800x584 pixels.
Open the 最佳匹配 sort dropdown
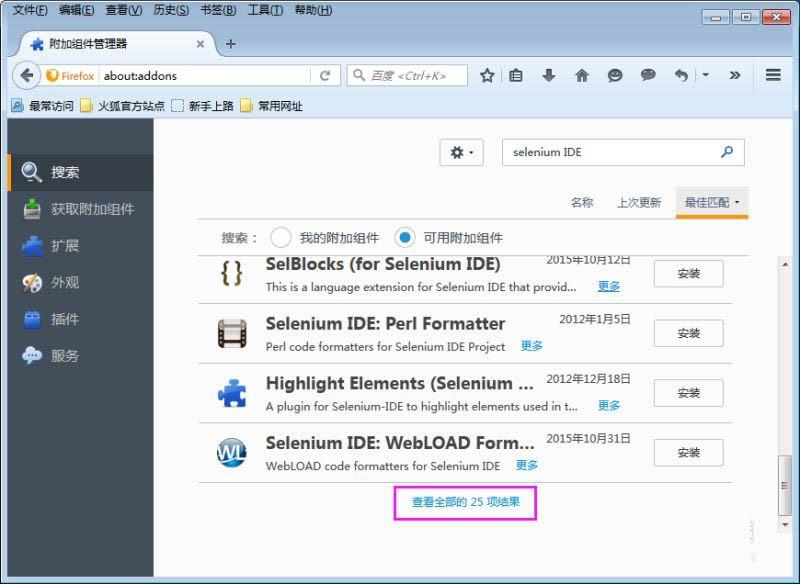[x=709, y=201]
